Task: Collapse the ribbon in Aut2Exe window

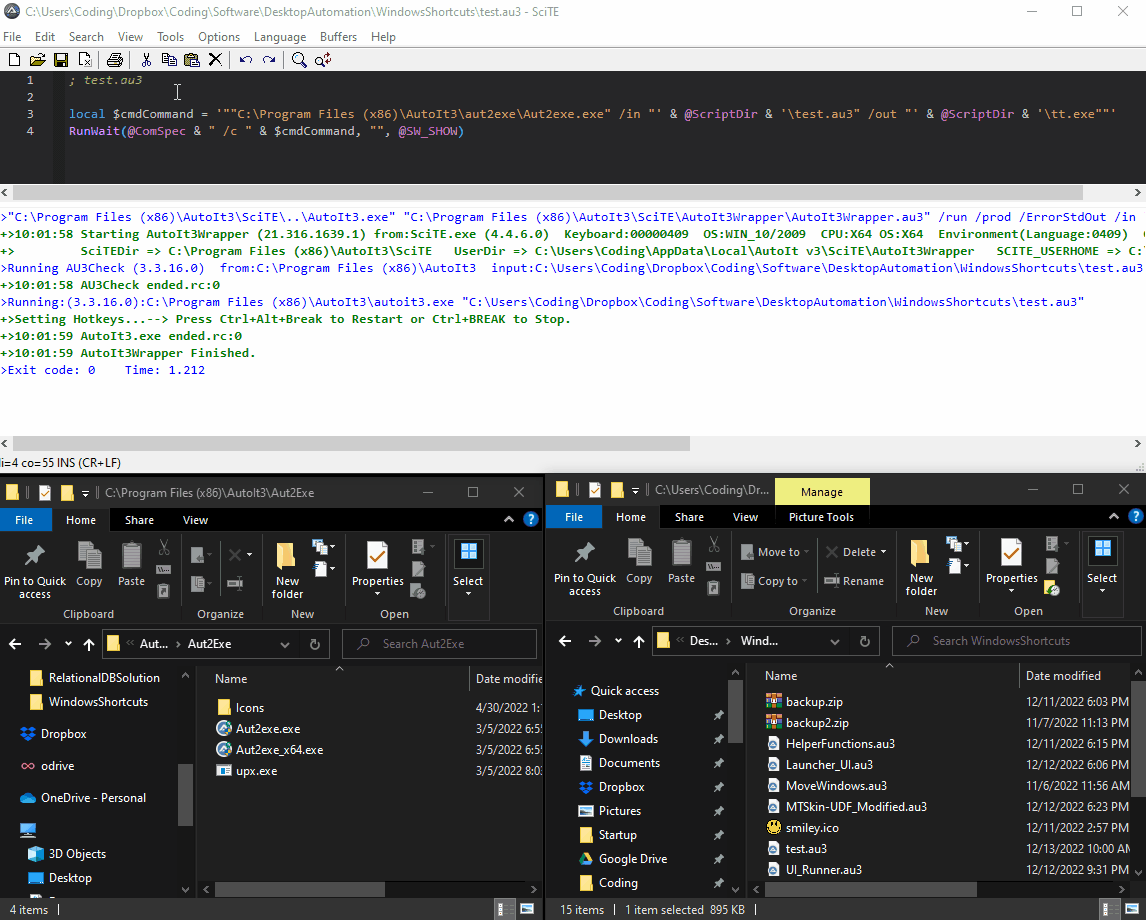Action: pos(509,519)
